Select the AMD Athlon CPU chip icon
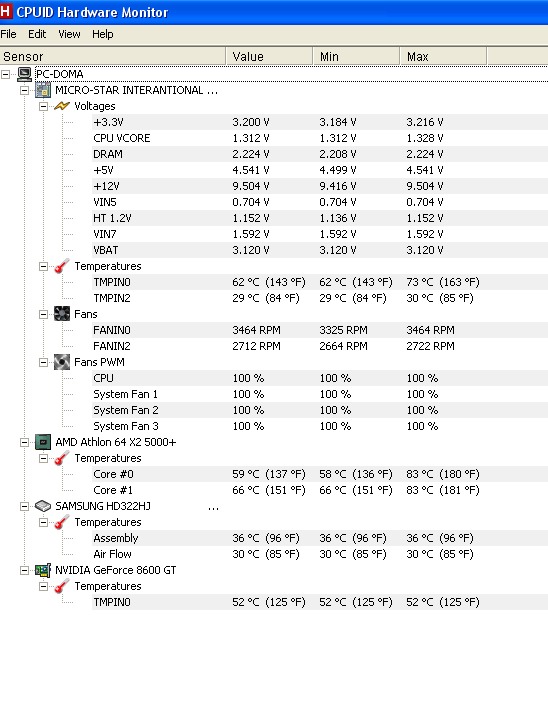Image resolution: width=548 pixels, height=716 pixels. pyautogui.click(x=43, y=442)
